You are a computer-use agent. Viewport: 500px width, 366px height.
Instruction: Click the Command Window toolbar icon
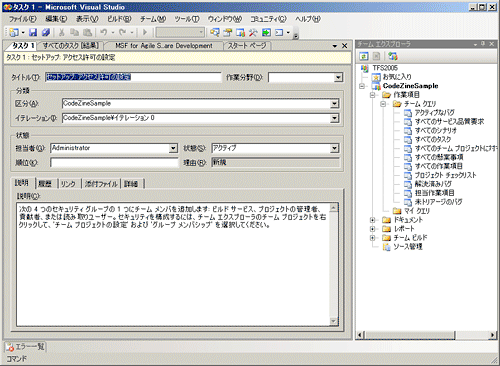pyautogui.click(x=279, y=32)
